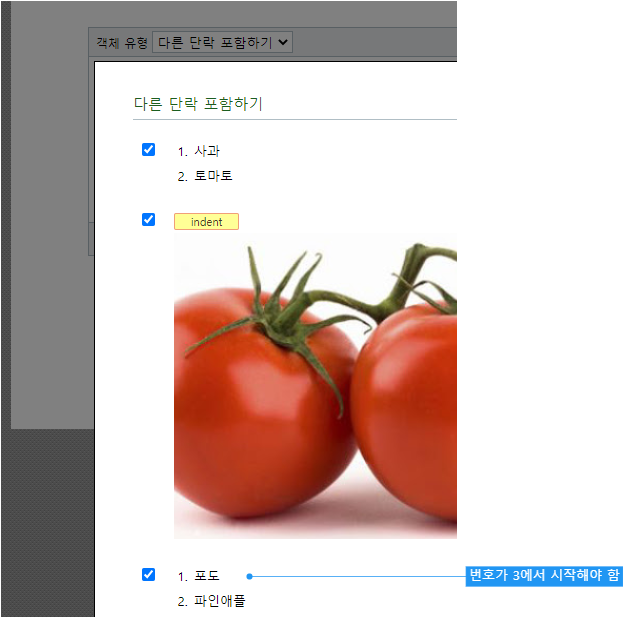Click the list item 포도
Image resolution: width=623 pixels, height=618 pixels.
207,575
